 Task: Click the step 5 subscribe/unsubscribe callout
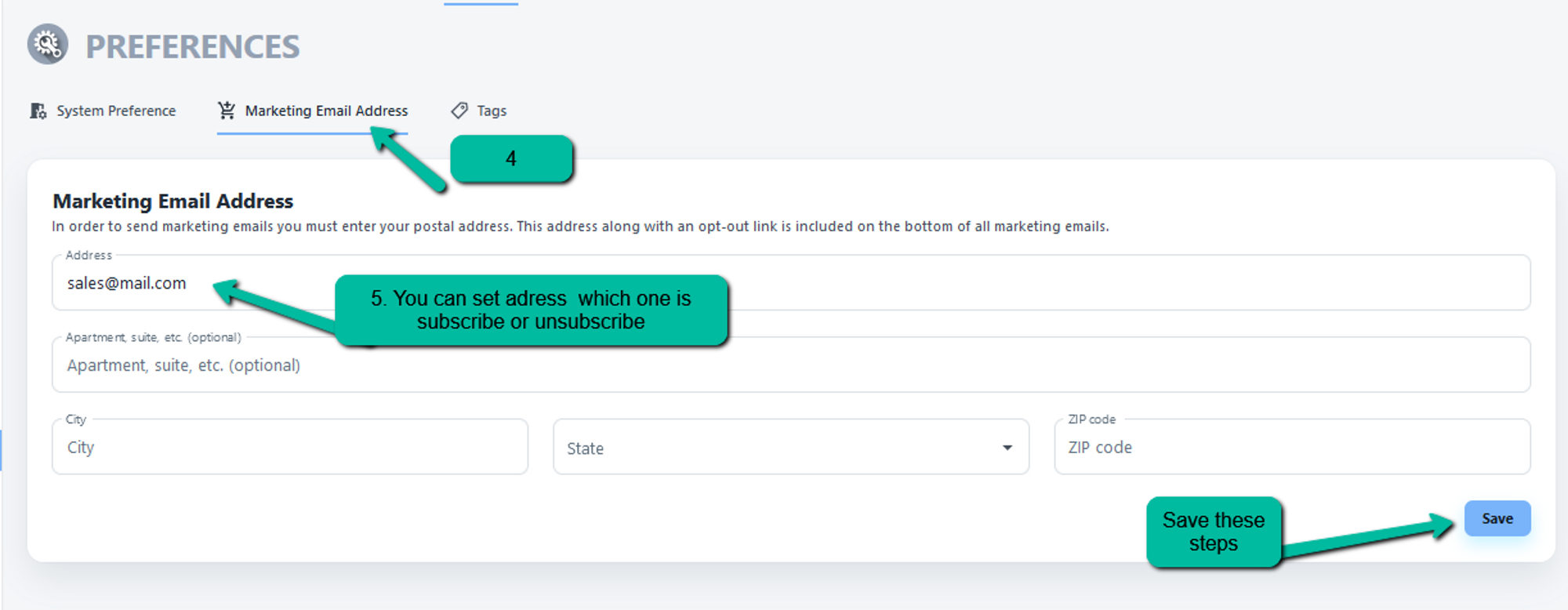point(531,310)
